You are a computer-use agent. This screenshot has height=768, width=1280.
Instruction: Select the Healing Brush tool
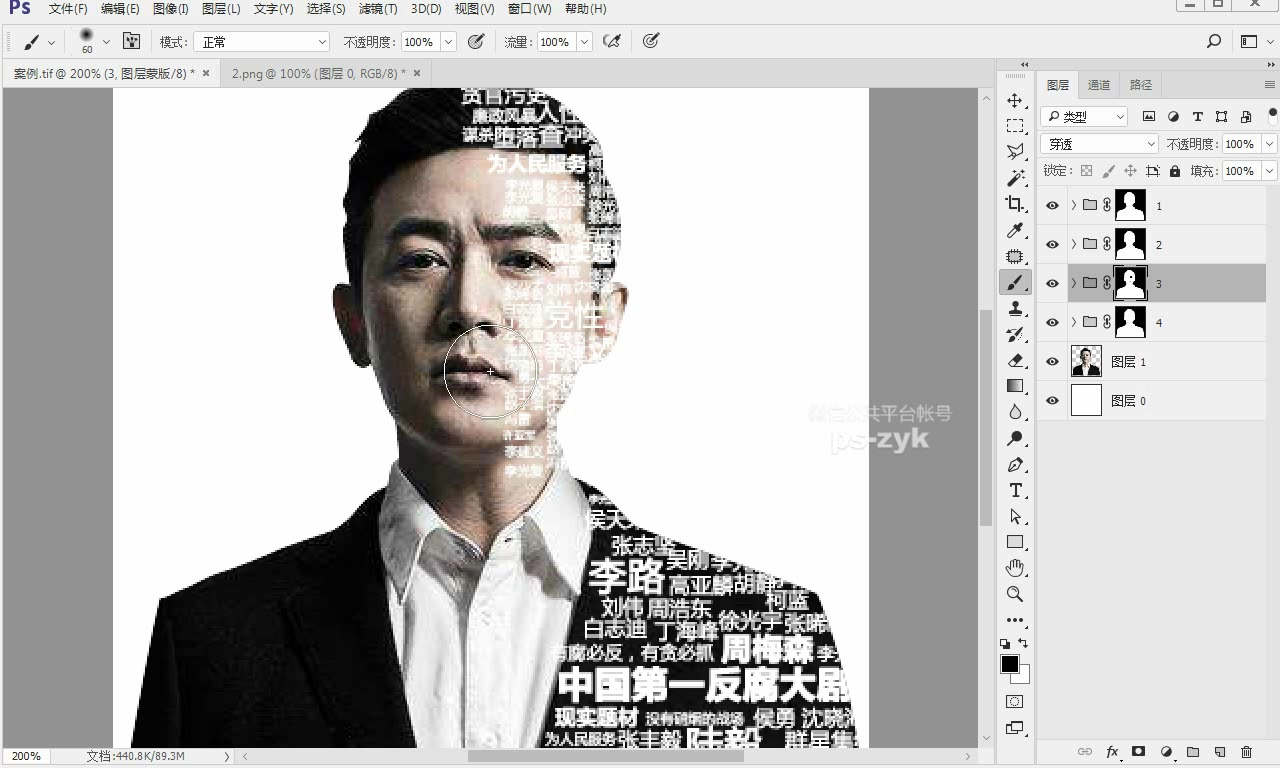tap(1015, 256)
